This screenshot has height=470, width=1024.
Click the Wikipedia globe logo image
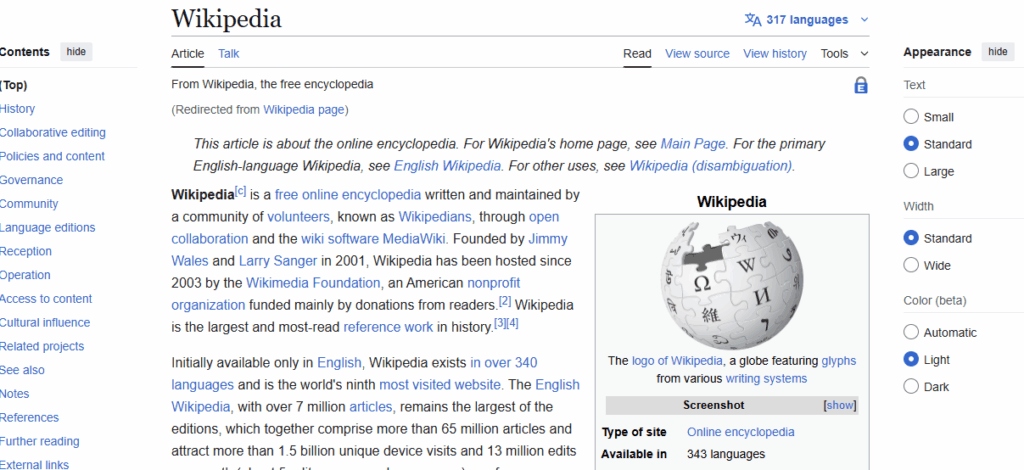coord(731,280)
